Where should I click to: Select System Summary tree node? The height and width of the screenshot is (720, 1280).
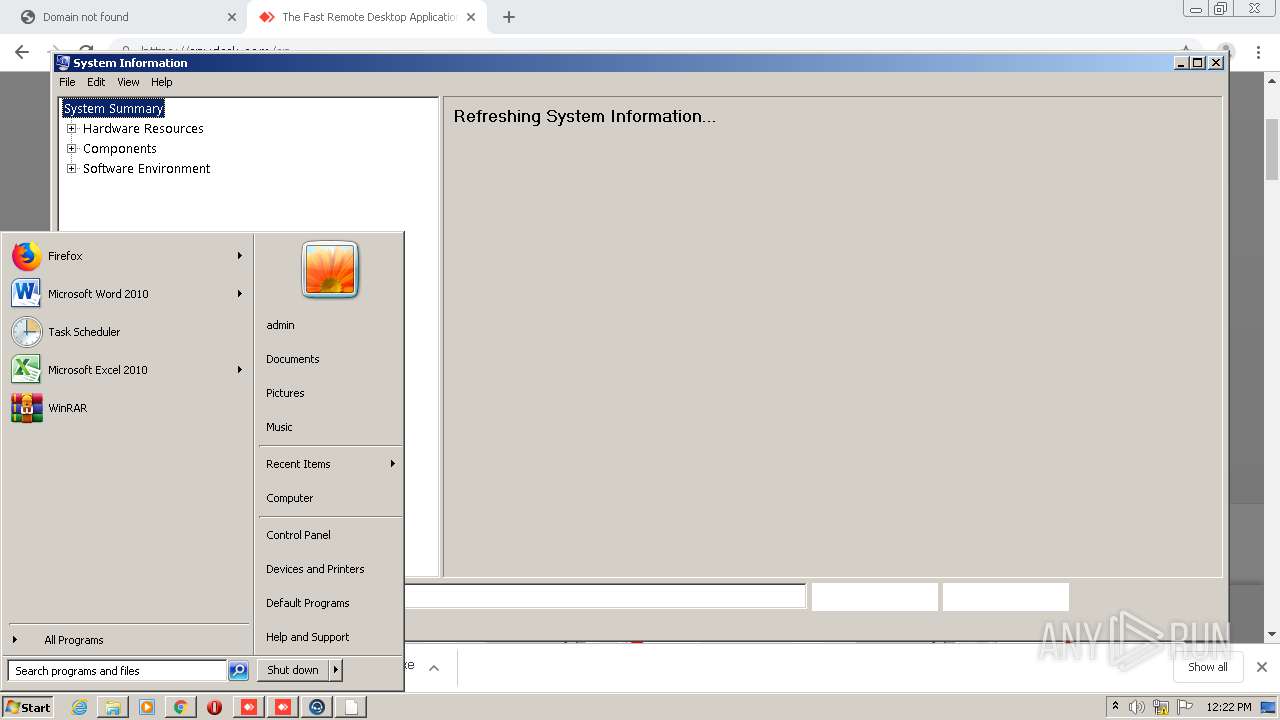click(113, 108)
